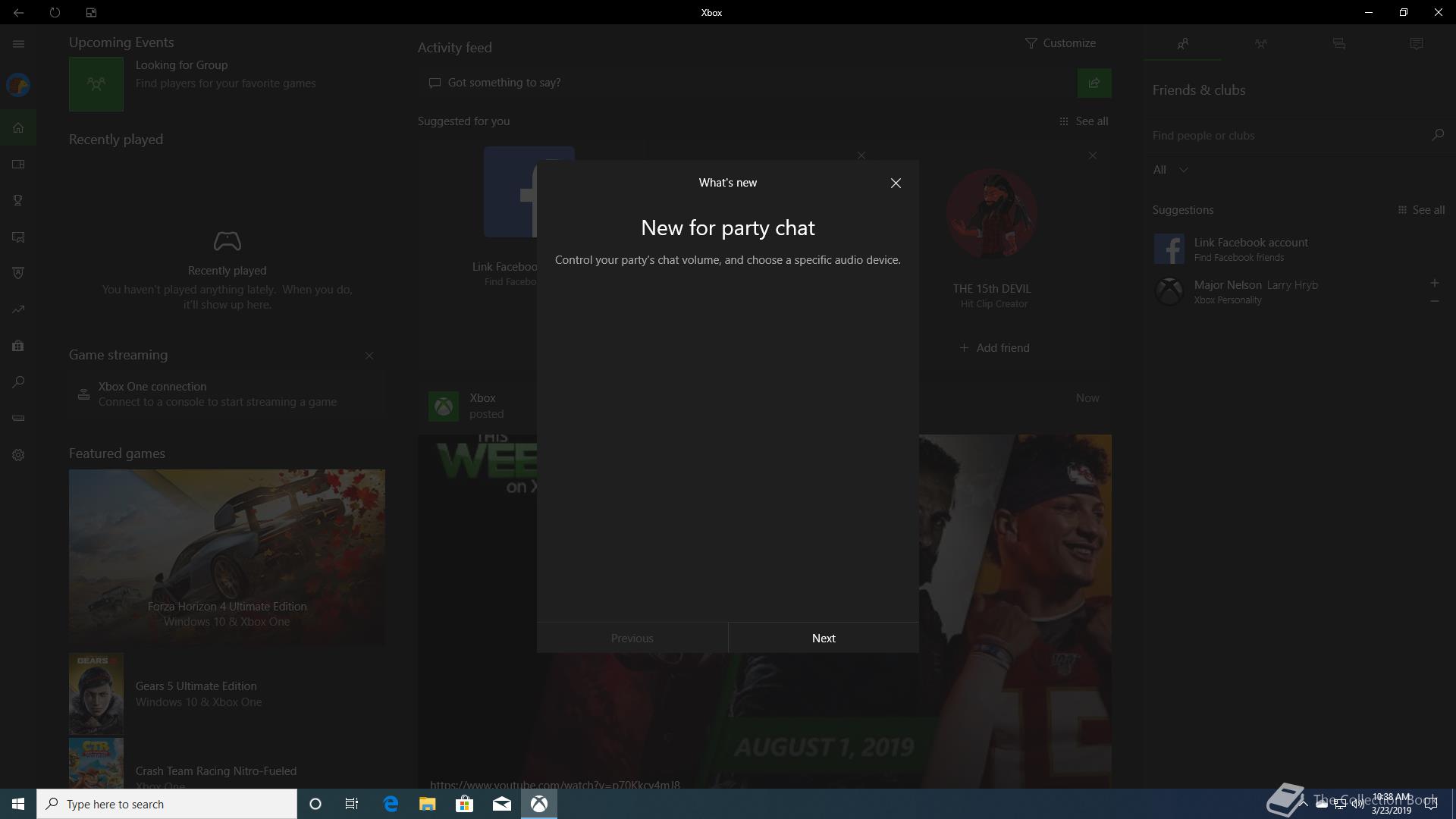Click See all for Suggested for you
1456x819 pixels.
[1084, 121]
